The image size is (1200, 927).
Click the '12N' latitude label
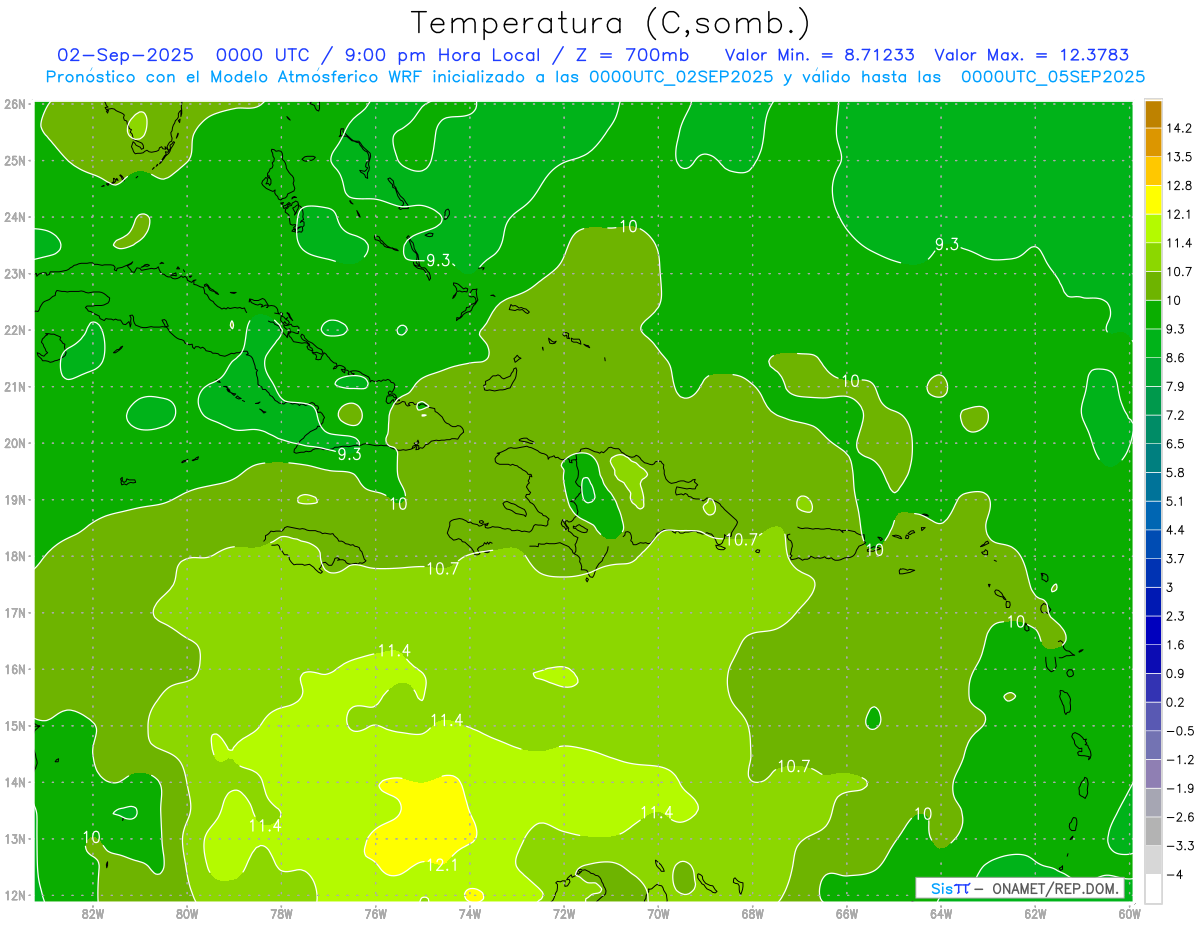point(15,895)
